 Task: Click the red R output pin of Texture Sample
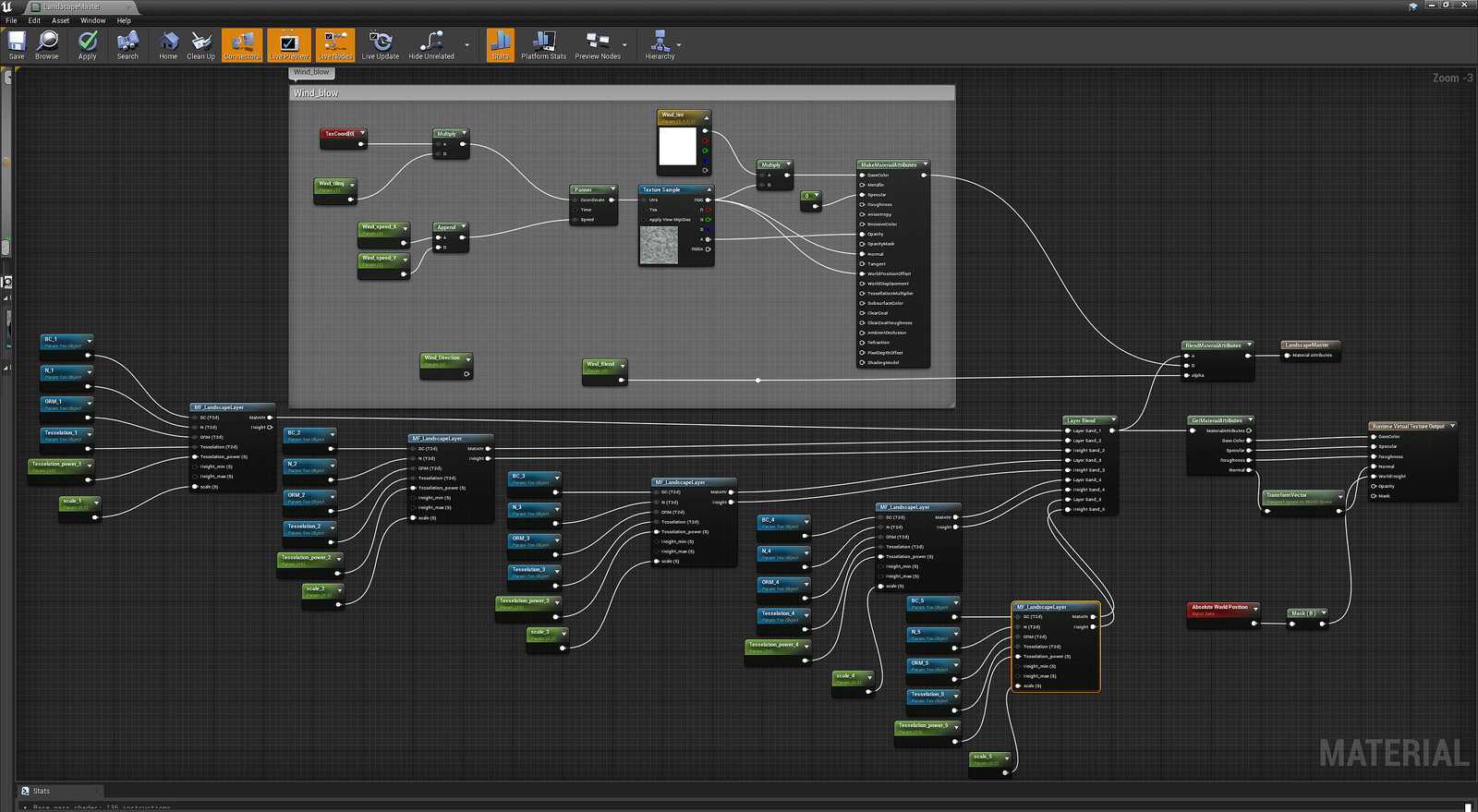click(x=708, y=210)
